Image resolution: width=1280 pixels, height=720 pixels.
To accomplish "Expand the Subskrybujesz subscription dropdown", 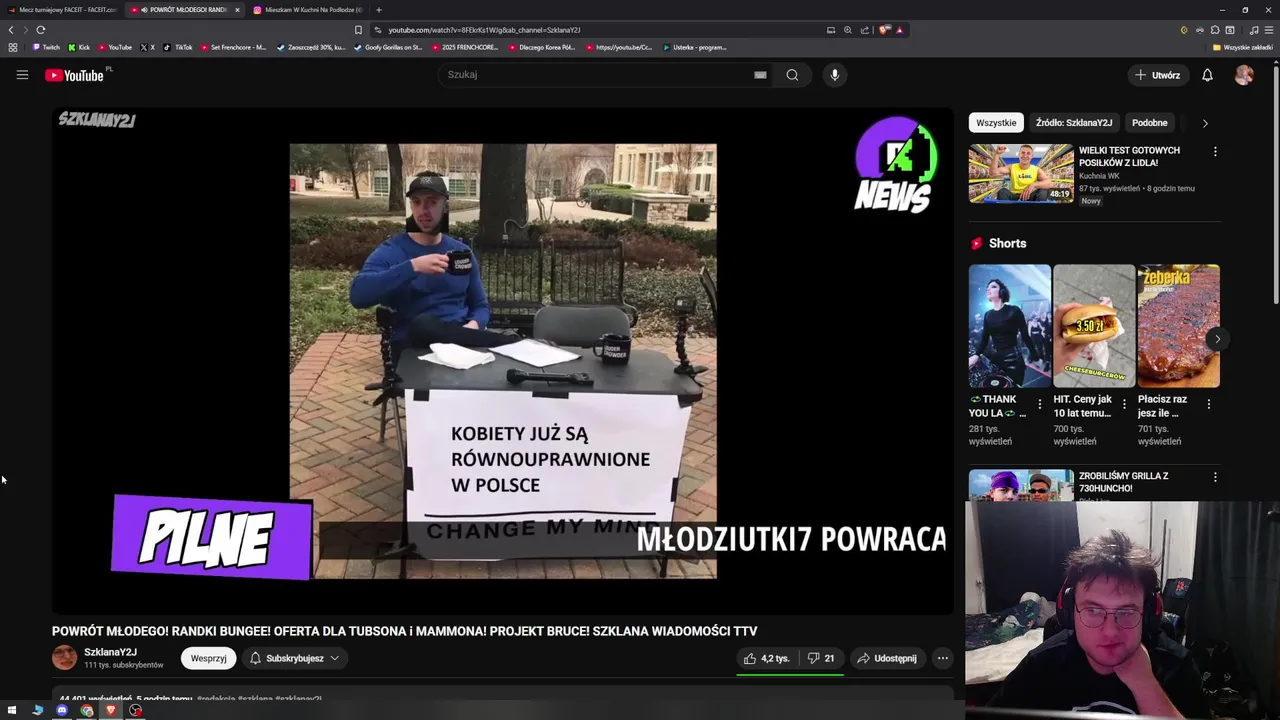I will (294, 658).
